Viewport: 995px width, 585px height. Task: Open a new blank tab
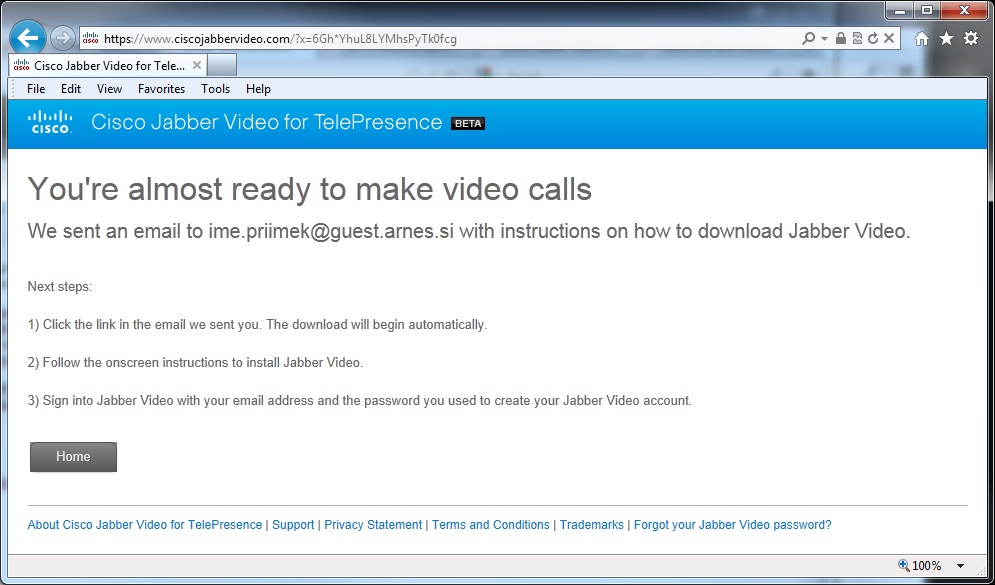pos(221,65)
